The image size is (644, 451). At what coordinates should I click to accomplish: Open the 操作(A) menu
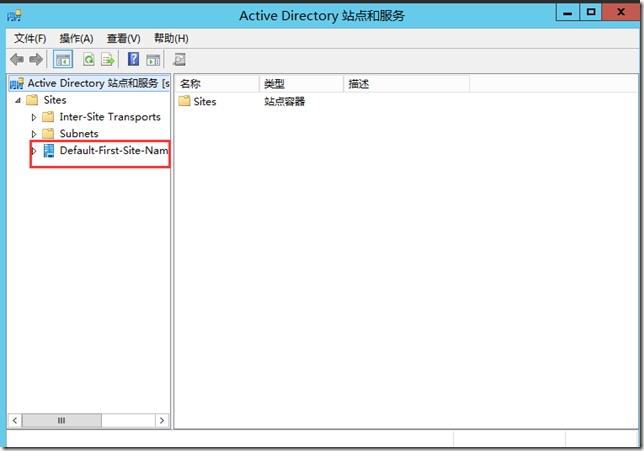(76, 39)
